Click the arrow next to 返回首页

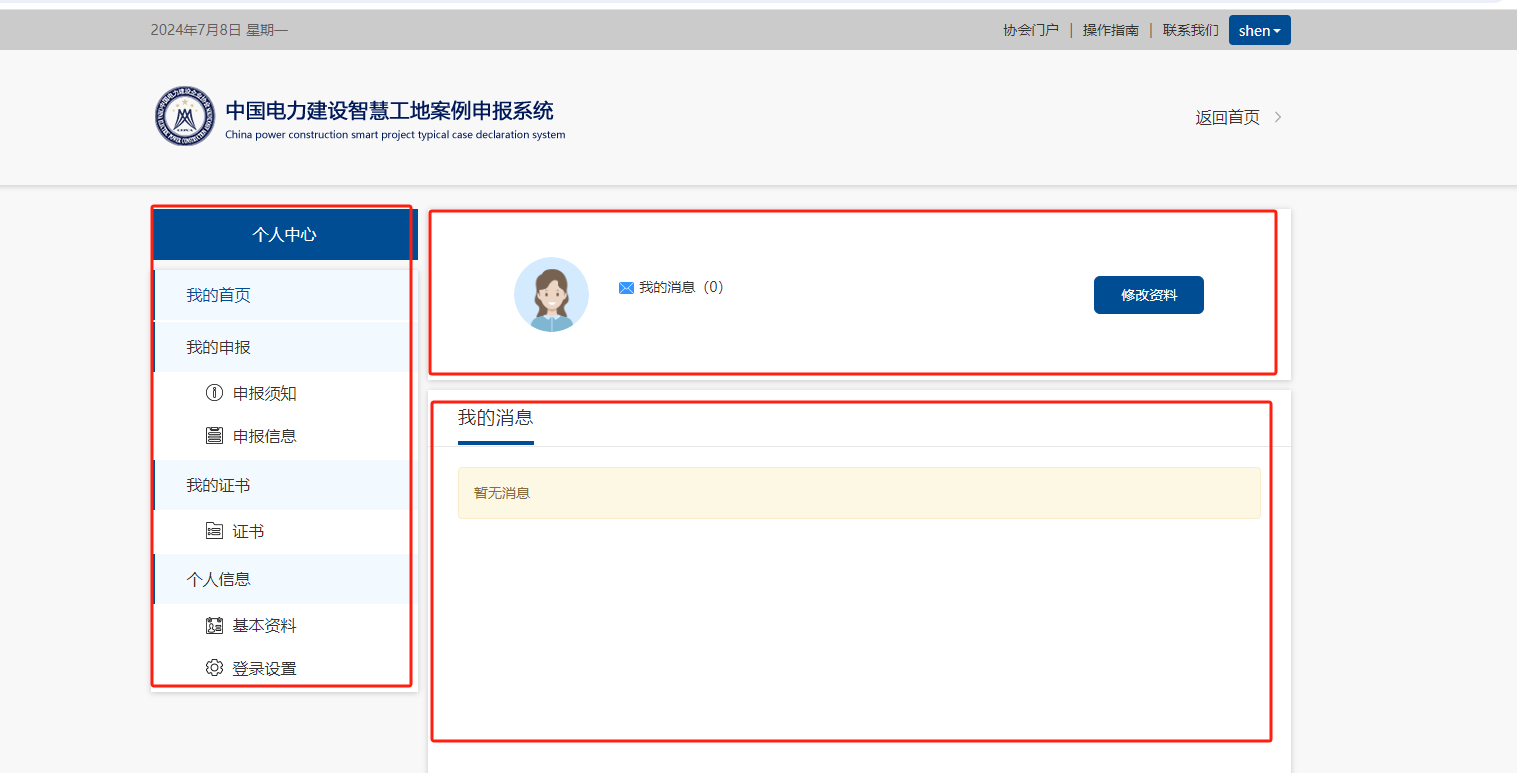[1278, 117]
